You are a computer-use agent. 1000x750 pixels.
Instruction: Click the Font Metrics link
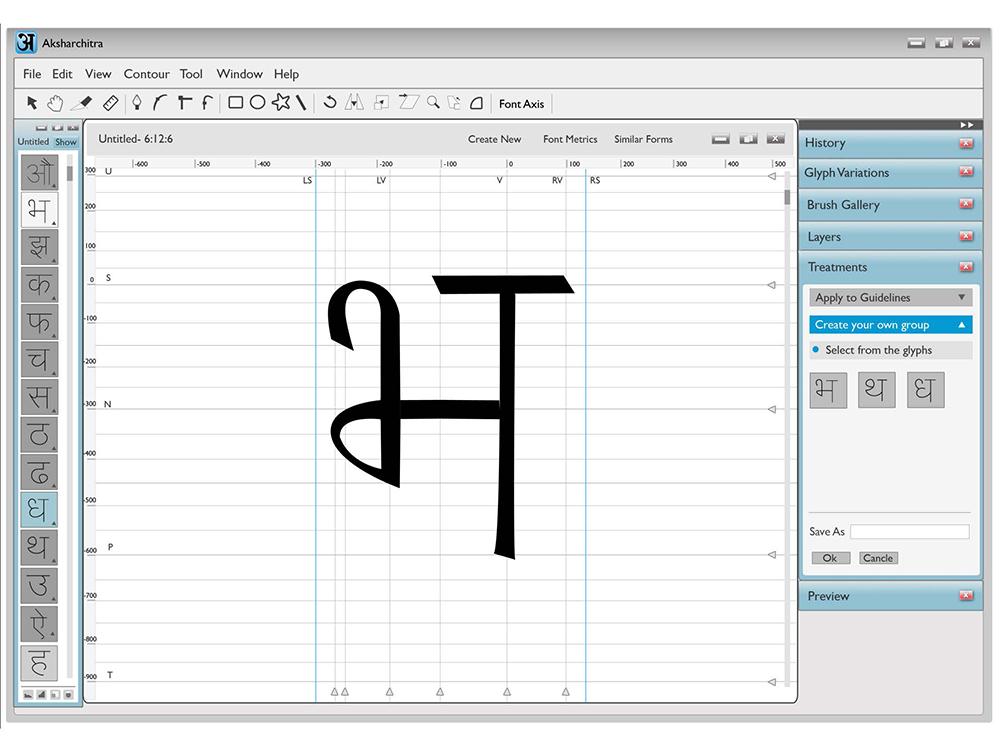click(570, 139)
